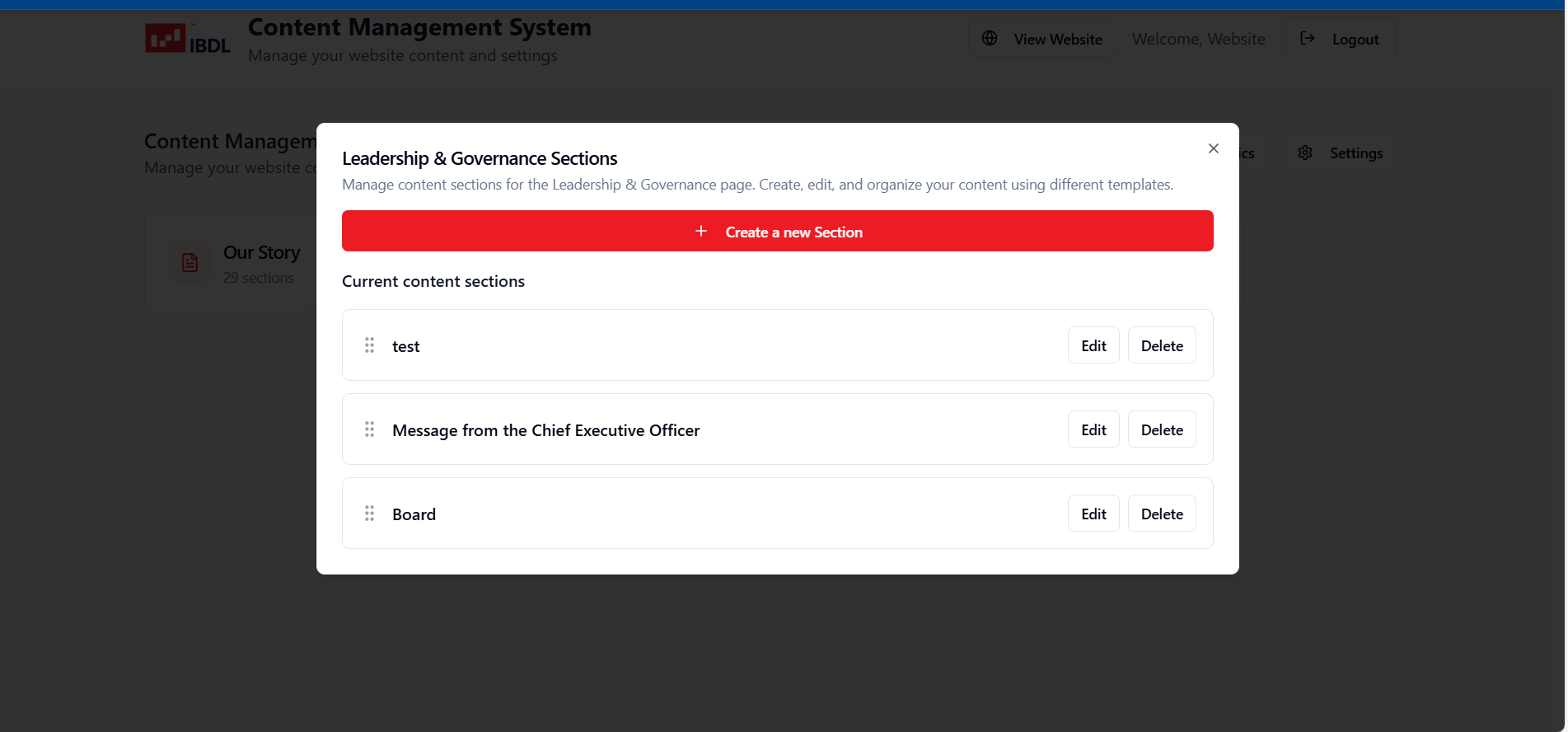Viewport: 1568px width, 732px height.
Task: Click the logout arrow icon
Action: pos(1308,39)
